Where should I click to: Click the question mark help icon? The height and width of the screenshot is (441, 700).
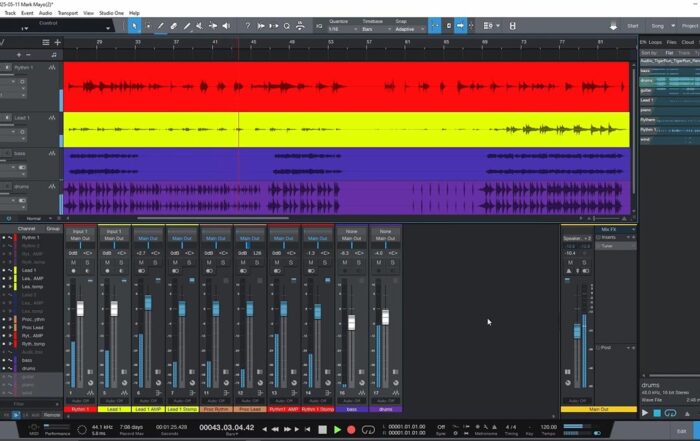point(248,26)
